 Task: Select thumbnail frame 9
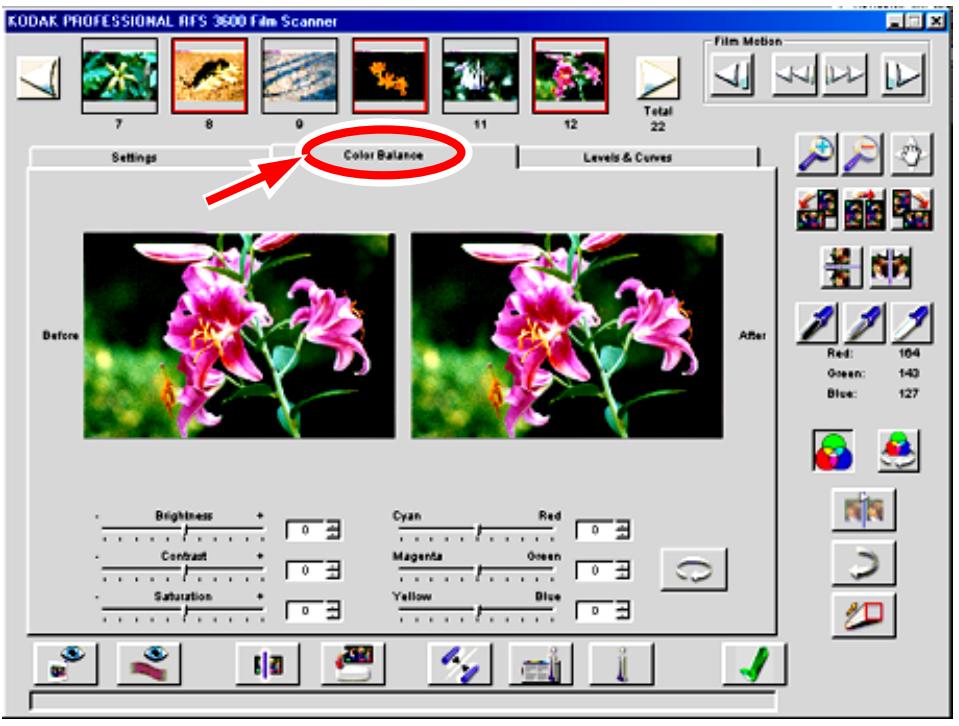[300, 76]
